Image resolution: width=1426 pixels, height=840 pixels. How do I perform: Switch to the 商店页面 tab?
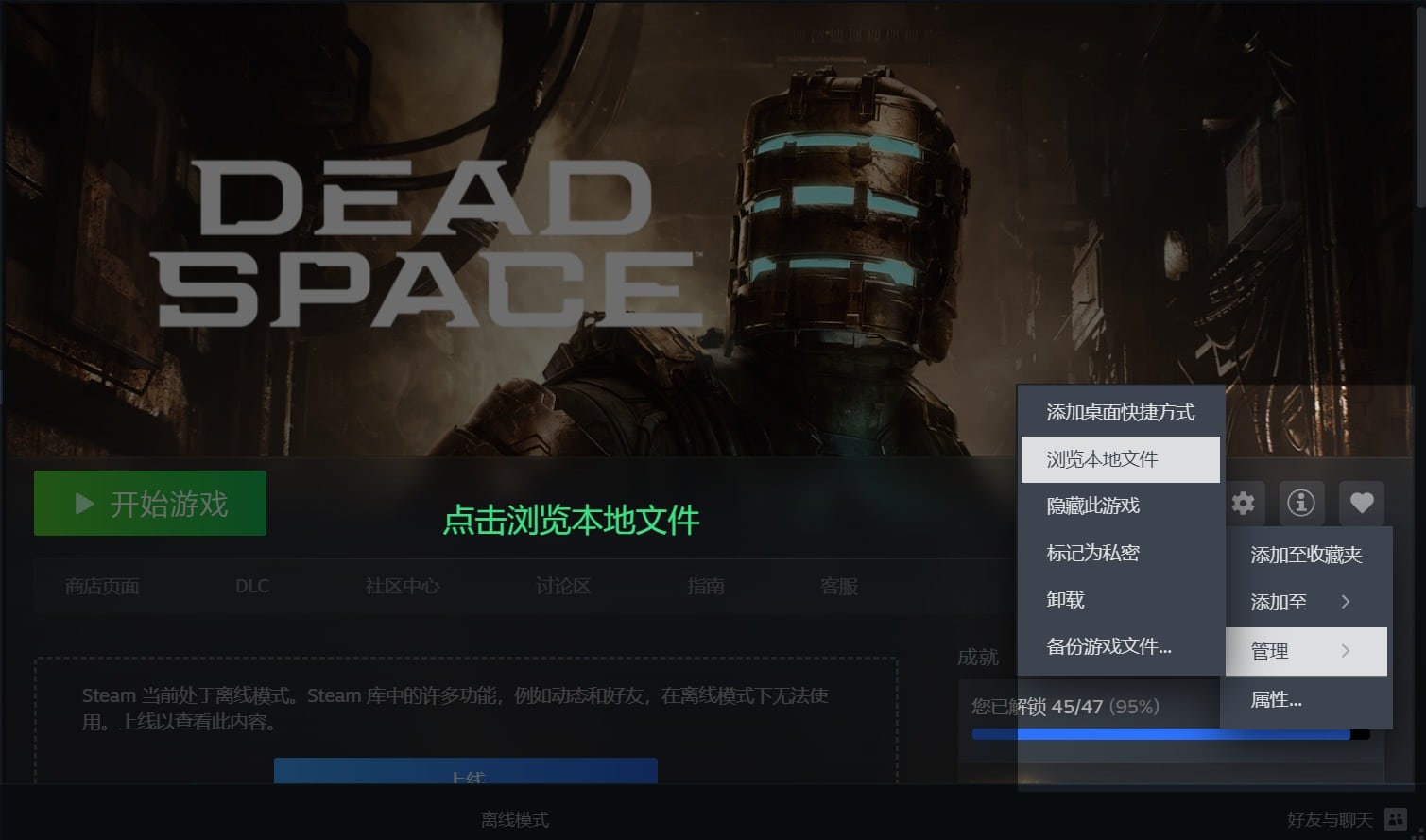[x=102, y=587]
